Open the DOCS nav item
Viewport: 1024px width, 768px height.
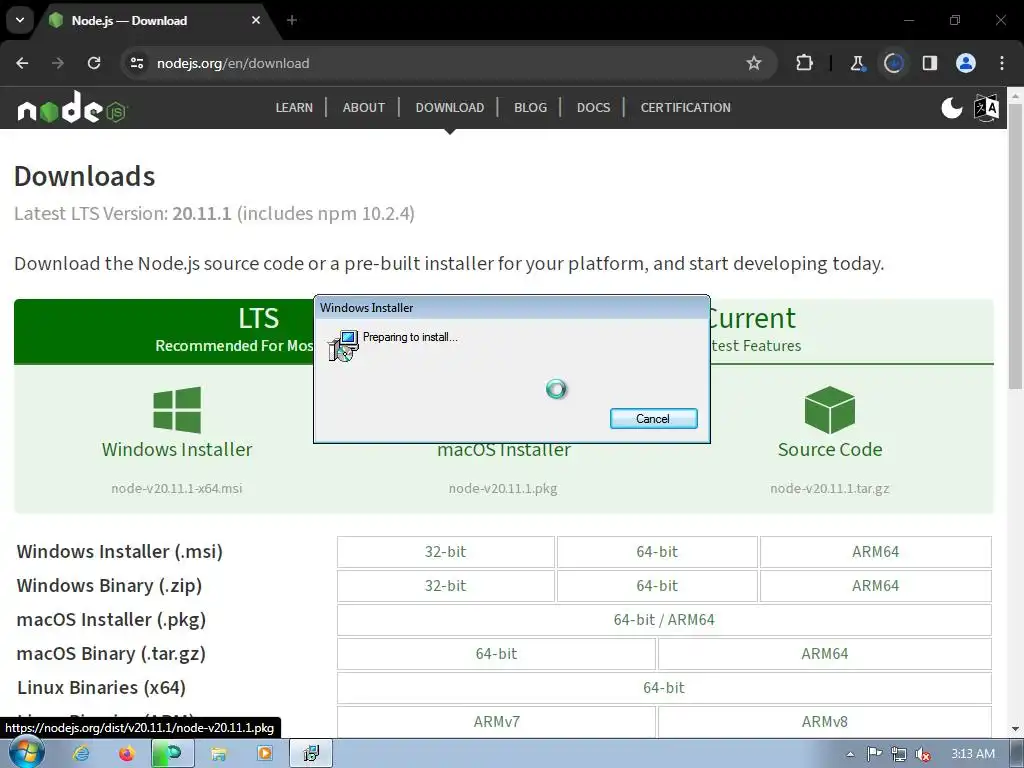594,108
